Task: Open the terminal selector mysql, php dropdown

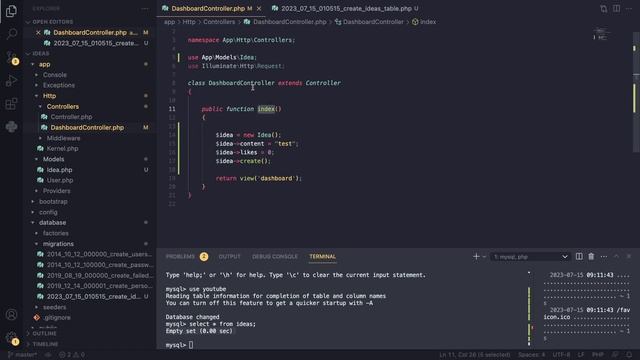Action: (x=530, y=257)
